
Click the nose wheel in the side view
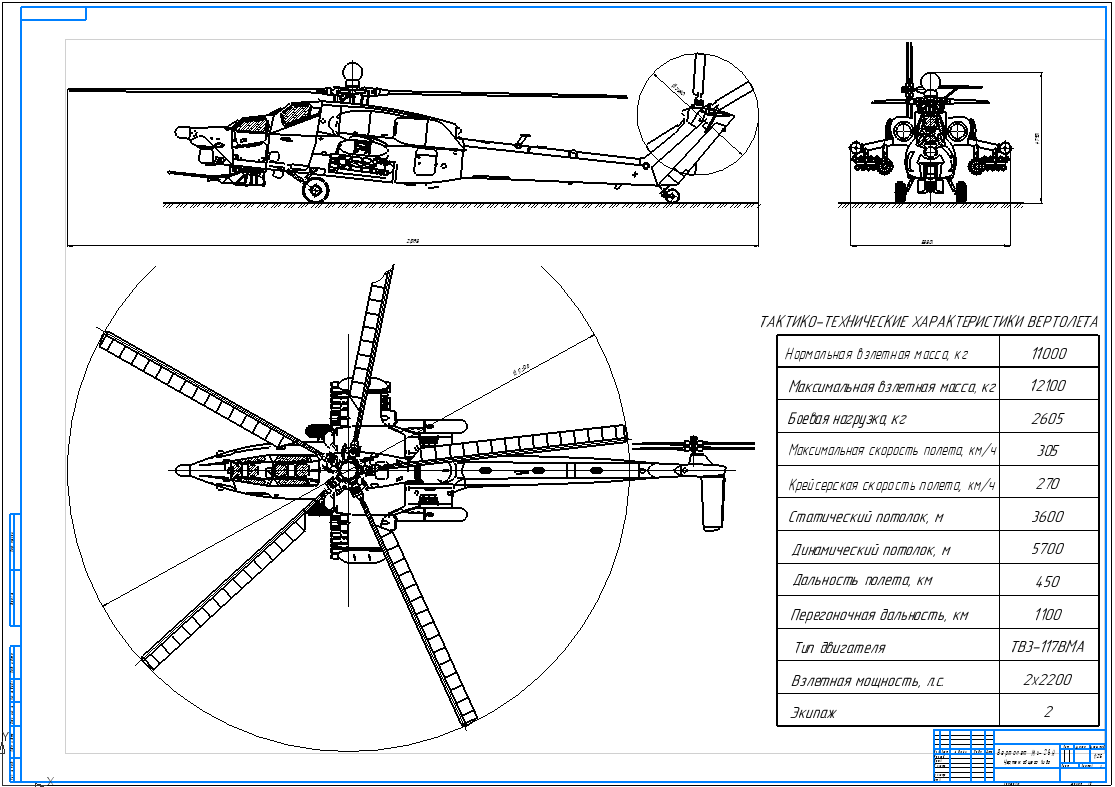[x=316, y=188]
